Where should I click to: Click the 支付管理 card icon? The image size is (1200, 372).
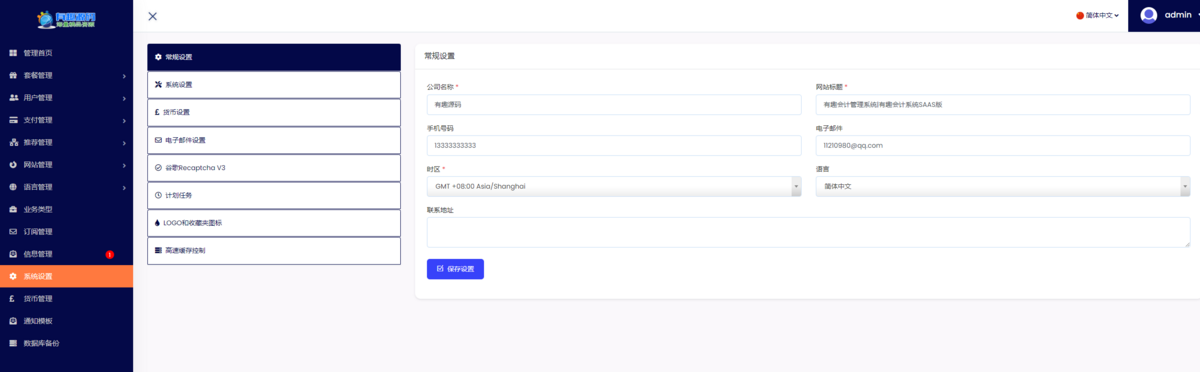click(13, 120)
